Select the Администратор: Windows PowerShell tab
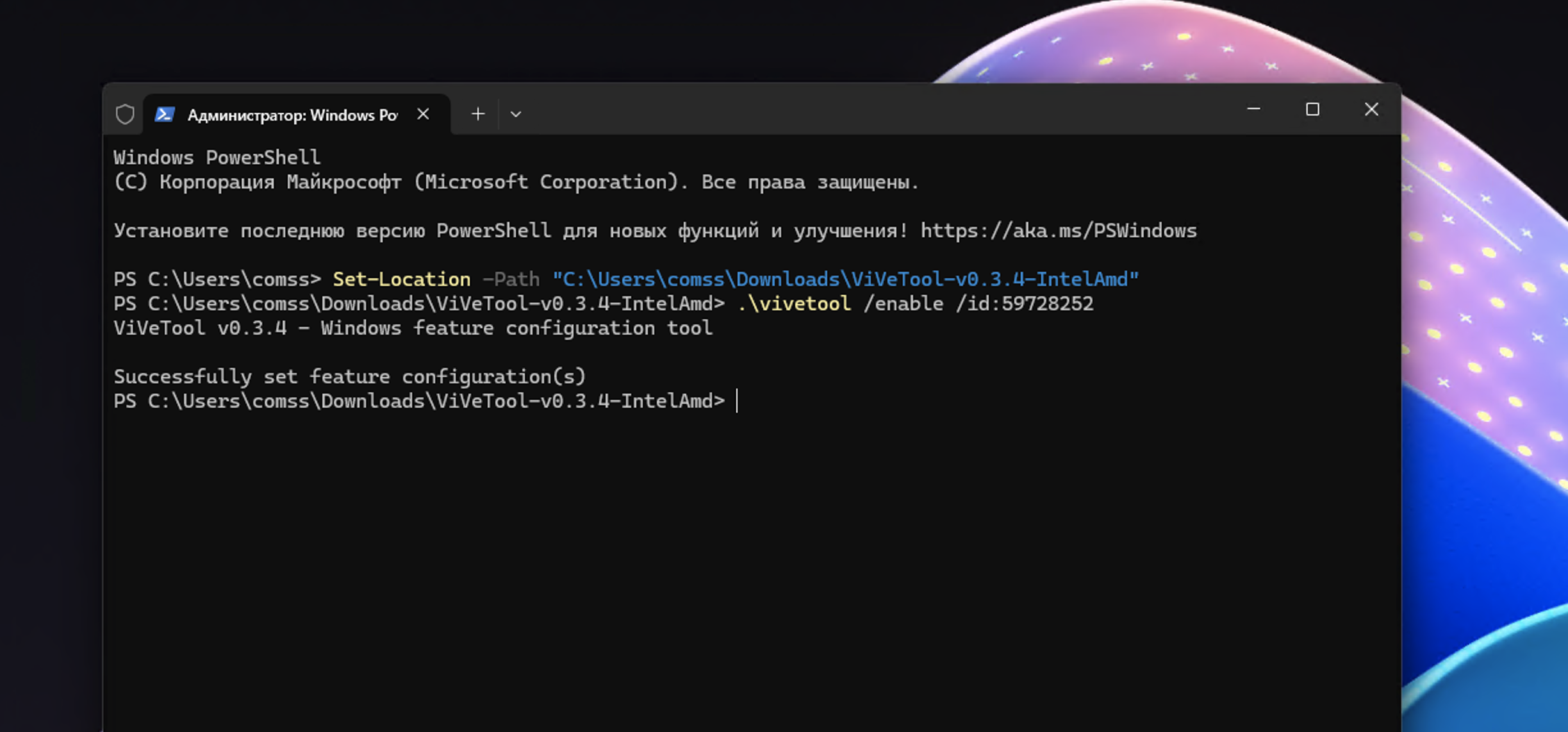The height and width of the screenshot is (732, 1568). point(292,115)
